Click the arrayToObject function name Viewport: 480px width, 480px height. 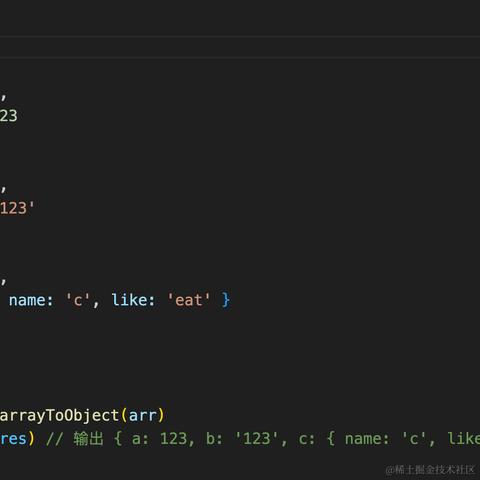point(59,416)
